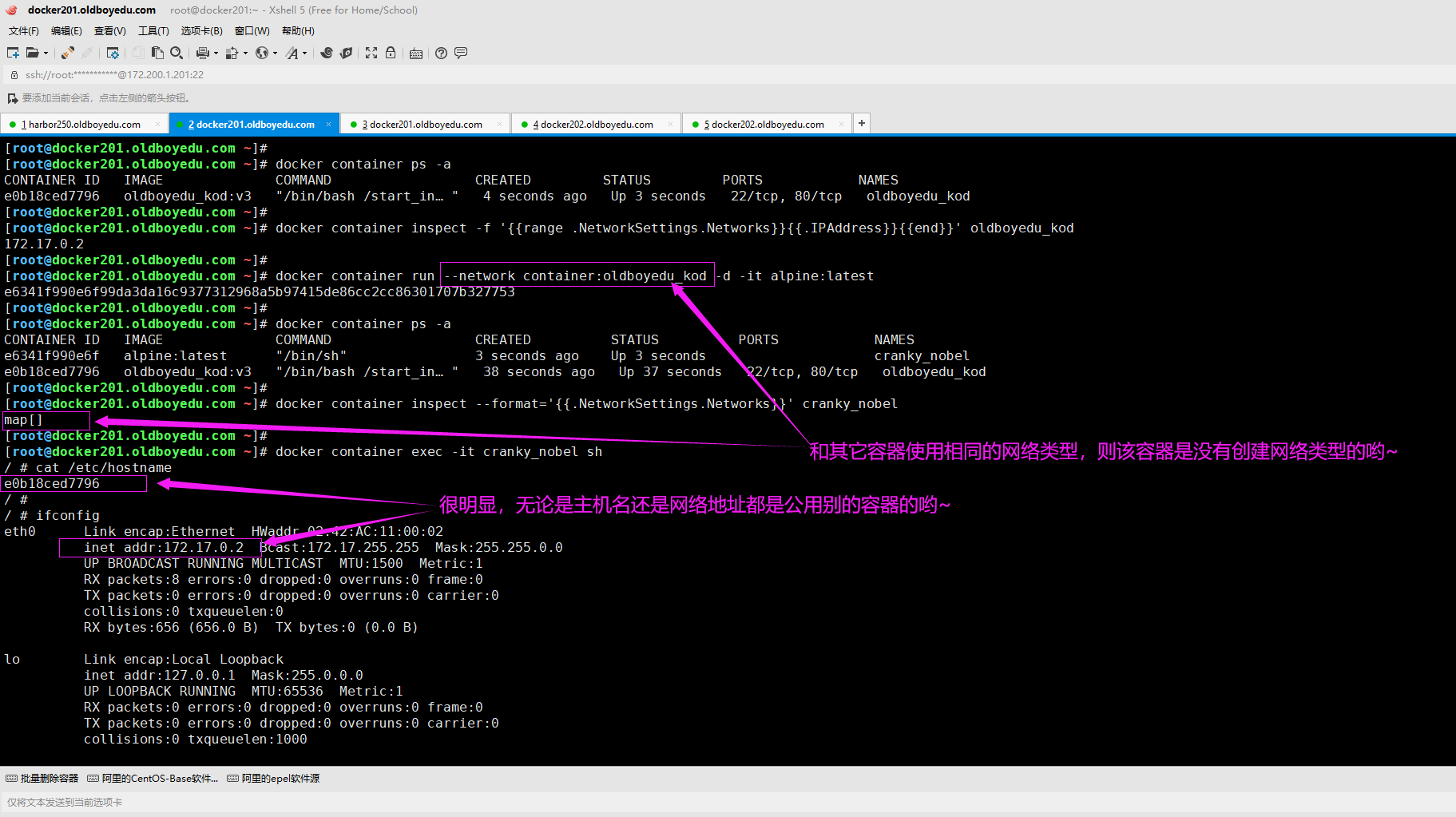Open the virtual keyboard icon
This screenshot has width=1456, height=817.
coord(416,54)
